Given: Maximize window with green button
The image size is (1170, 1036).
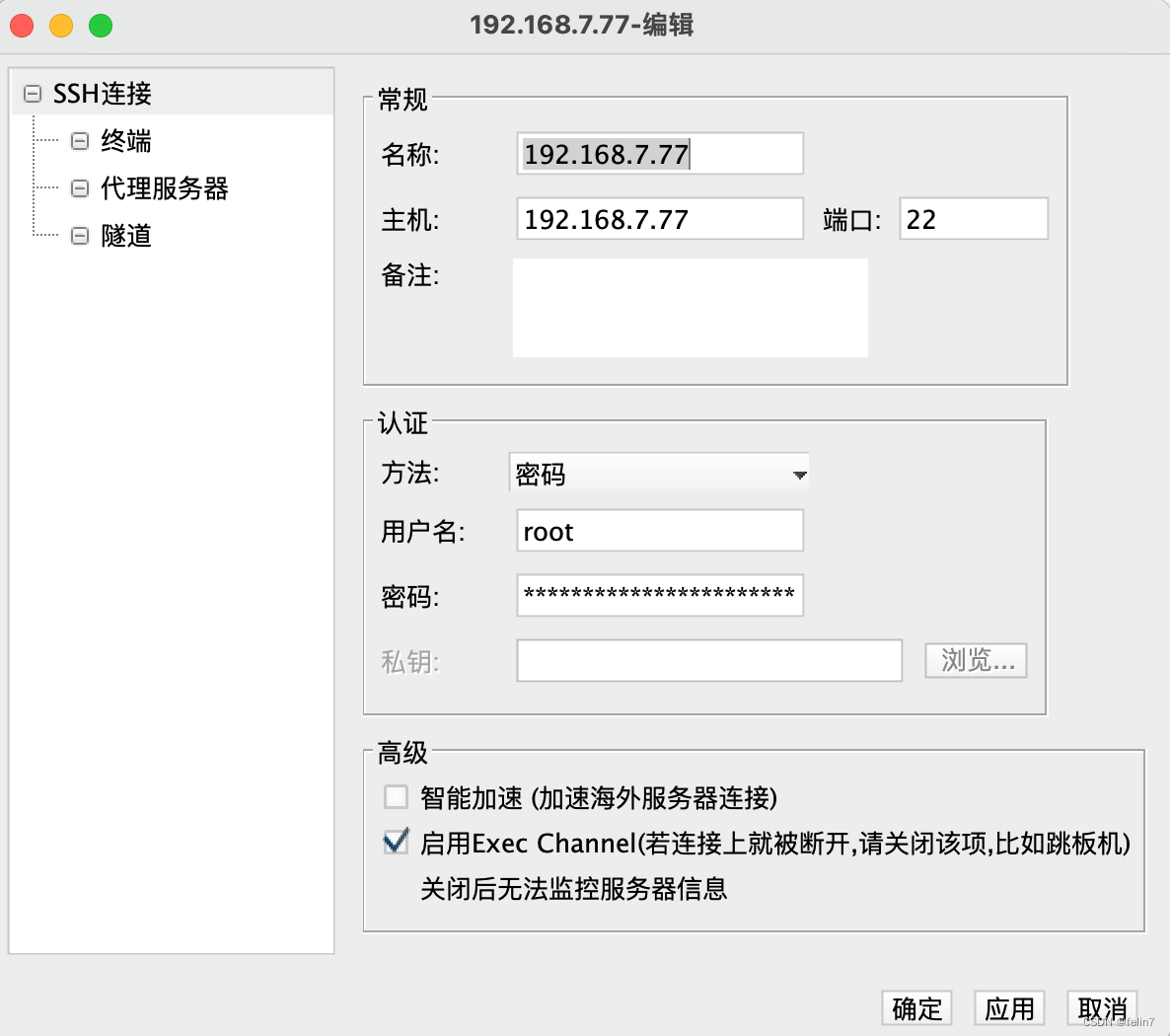Looking at the screenshot, I should [x=101, y=26].
